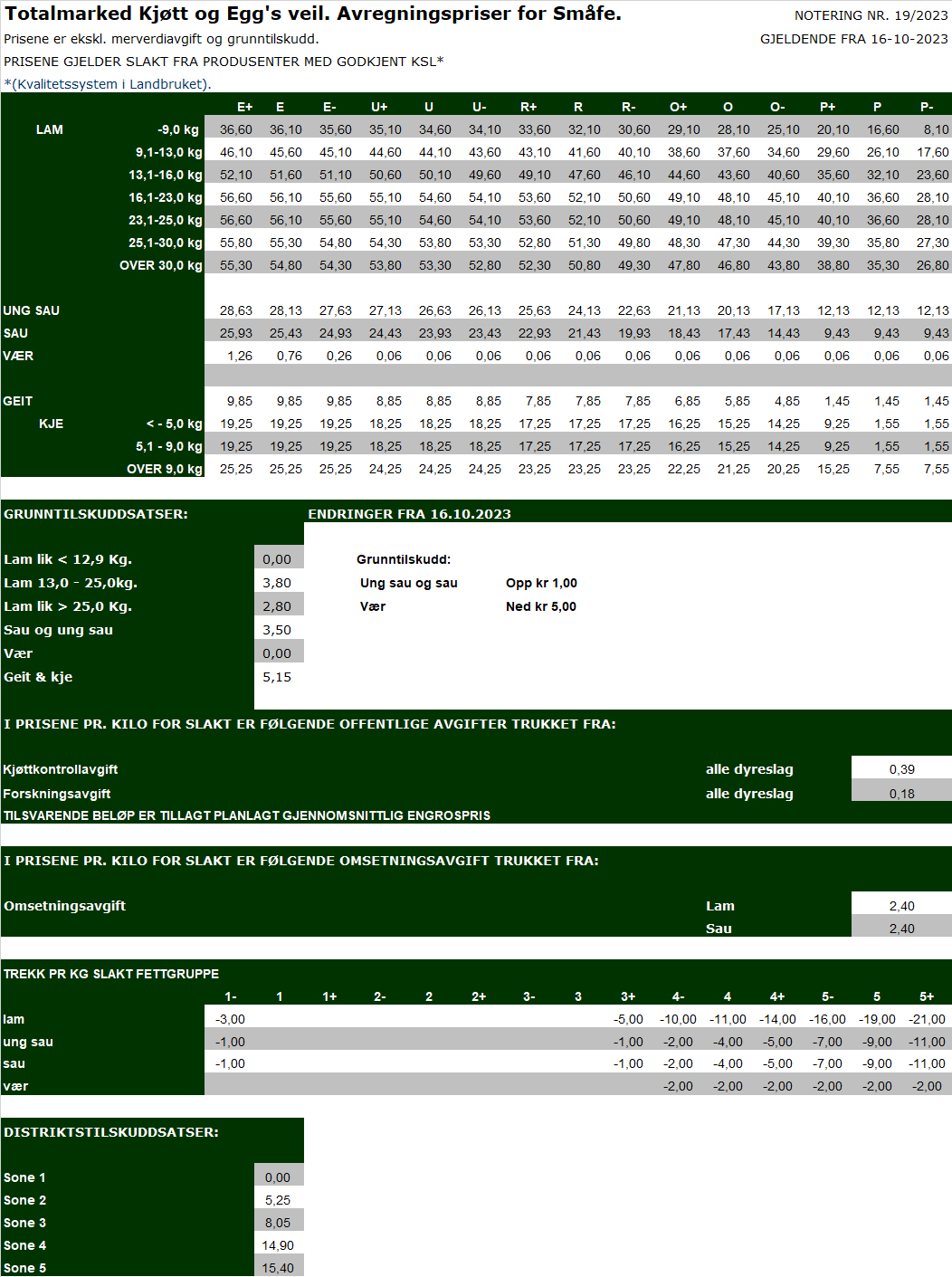Click value 3,80 for Lam 13,0 - 25,0kg
The height and width of the screenshot is (1277, 952).
277,583
